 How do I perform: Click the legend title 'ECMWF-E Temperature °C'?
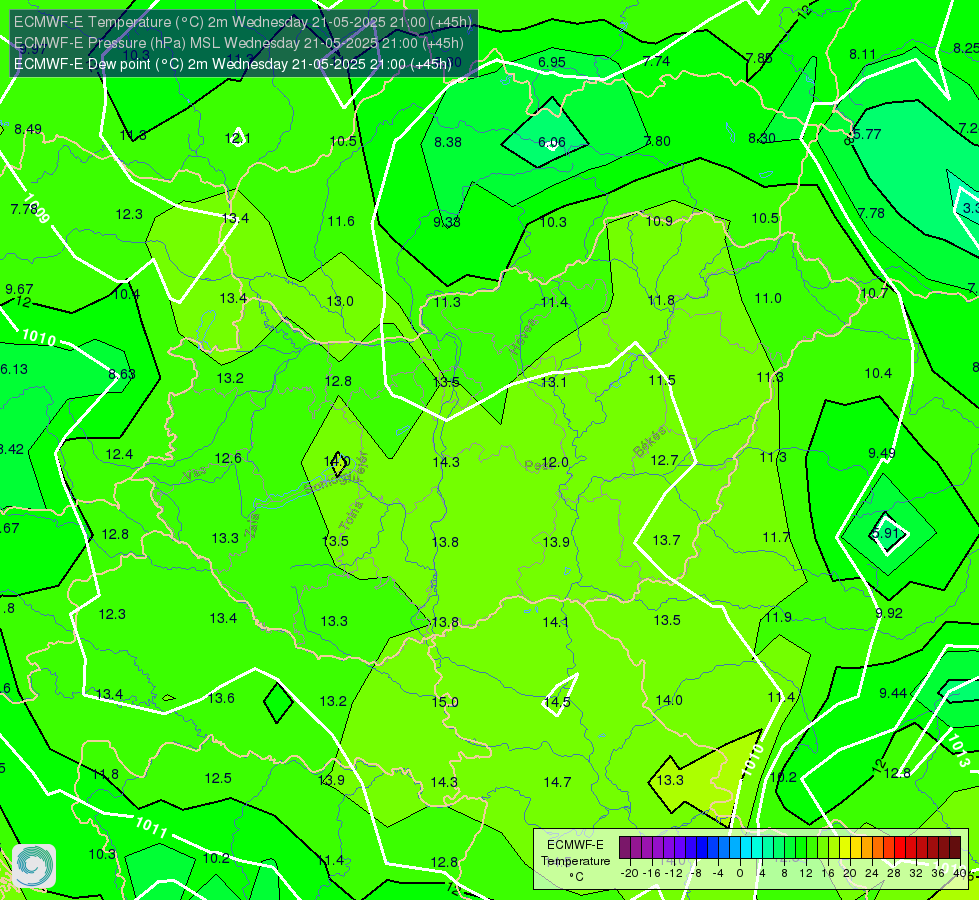575,861
